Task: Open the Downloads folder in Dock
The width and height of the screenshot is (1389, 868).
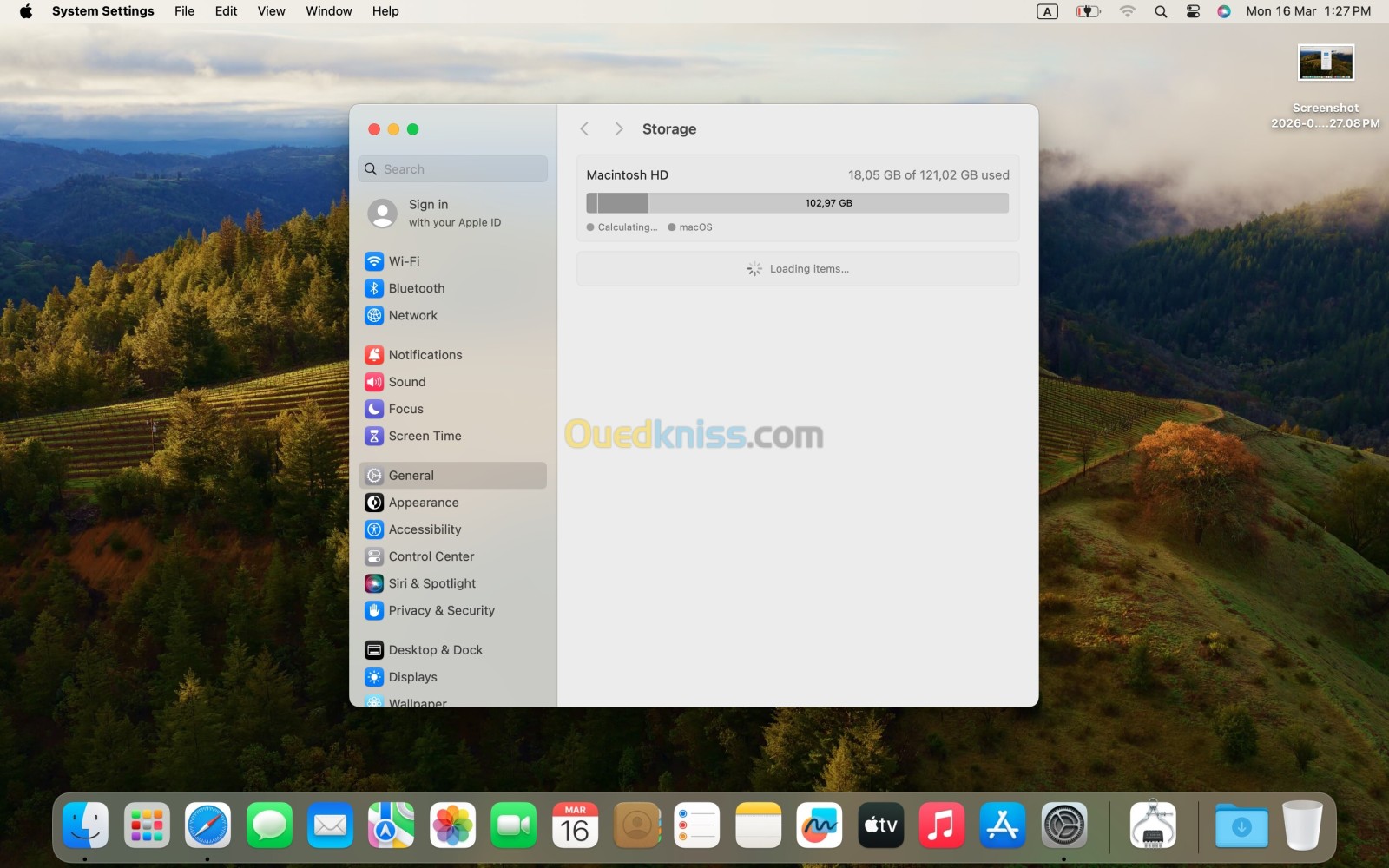Action: click(1241, 825)
